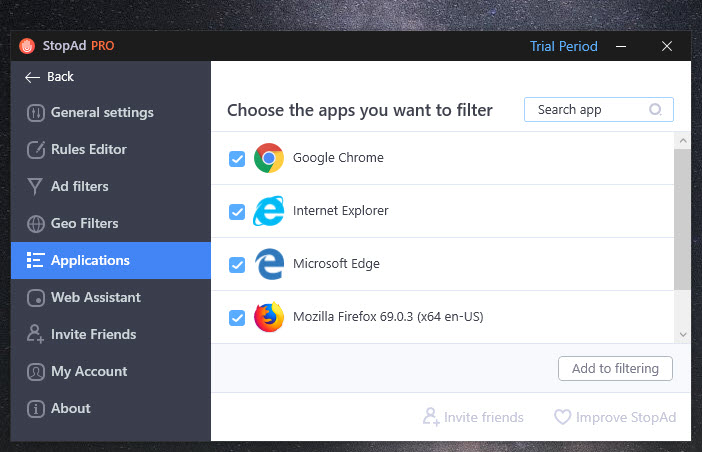
Task: Uncheck the Google Chrome filtering checkbox
Action: (x=237, y=158)
